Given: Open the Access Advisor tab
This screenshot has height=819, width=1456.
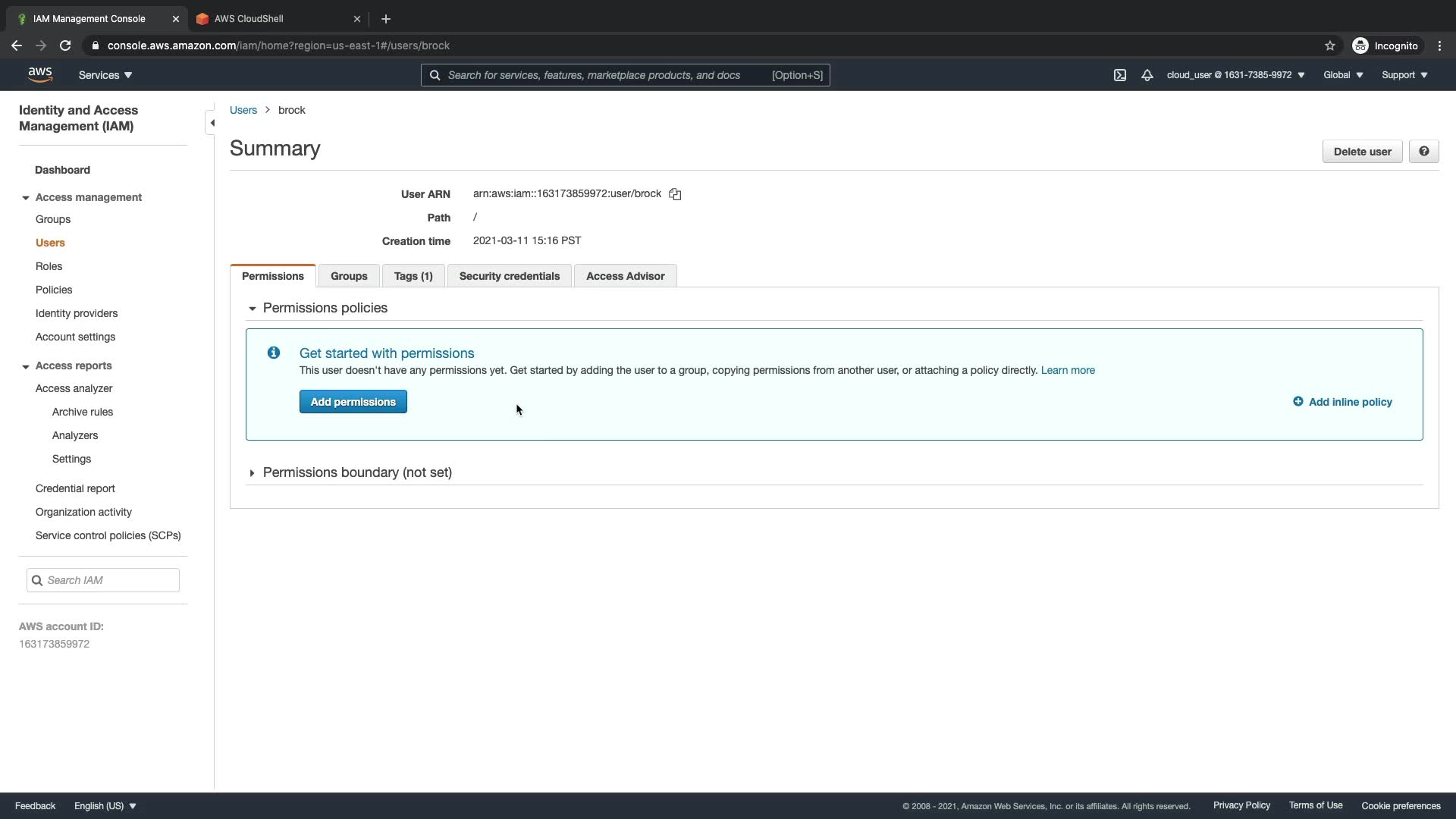Looking at the screenshot, I should 625,276.
